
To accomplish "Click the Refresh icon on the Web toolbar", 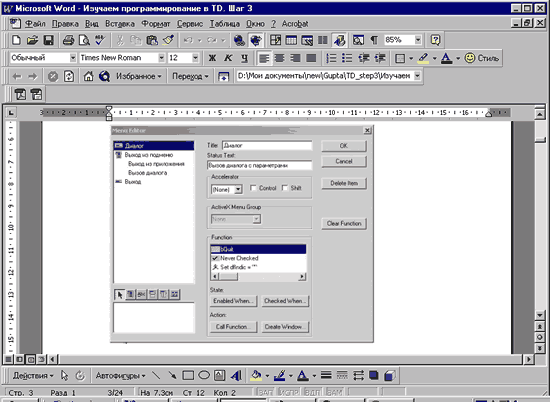I will (x=69, y=76).
